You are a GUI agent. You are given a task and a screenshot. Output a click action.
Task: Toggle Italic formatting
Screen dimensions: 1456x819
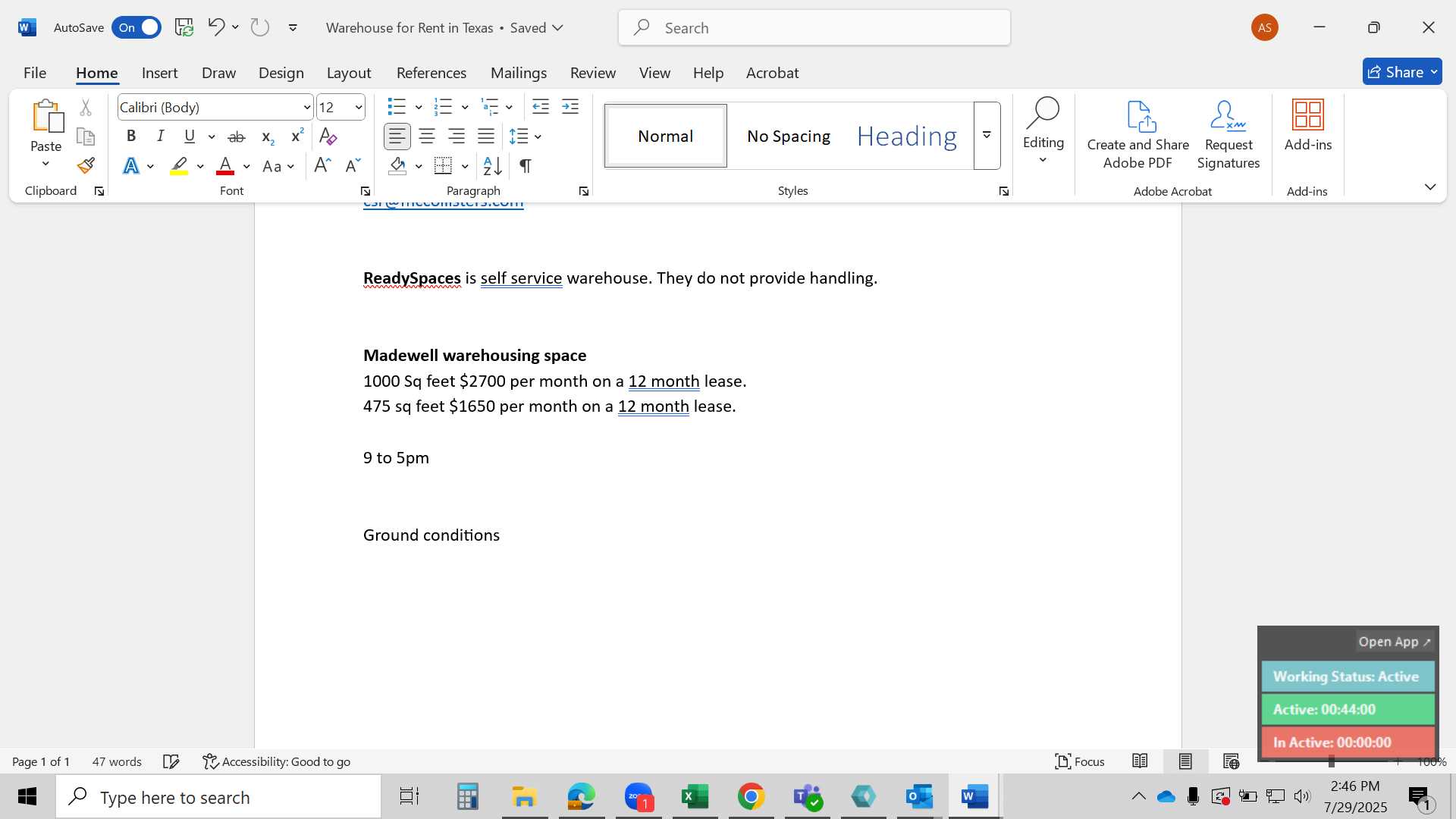click(x=160, y=136)
